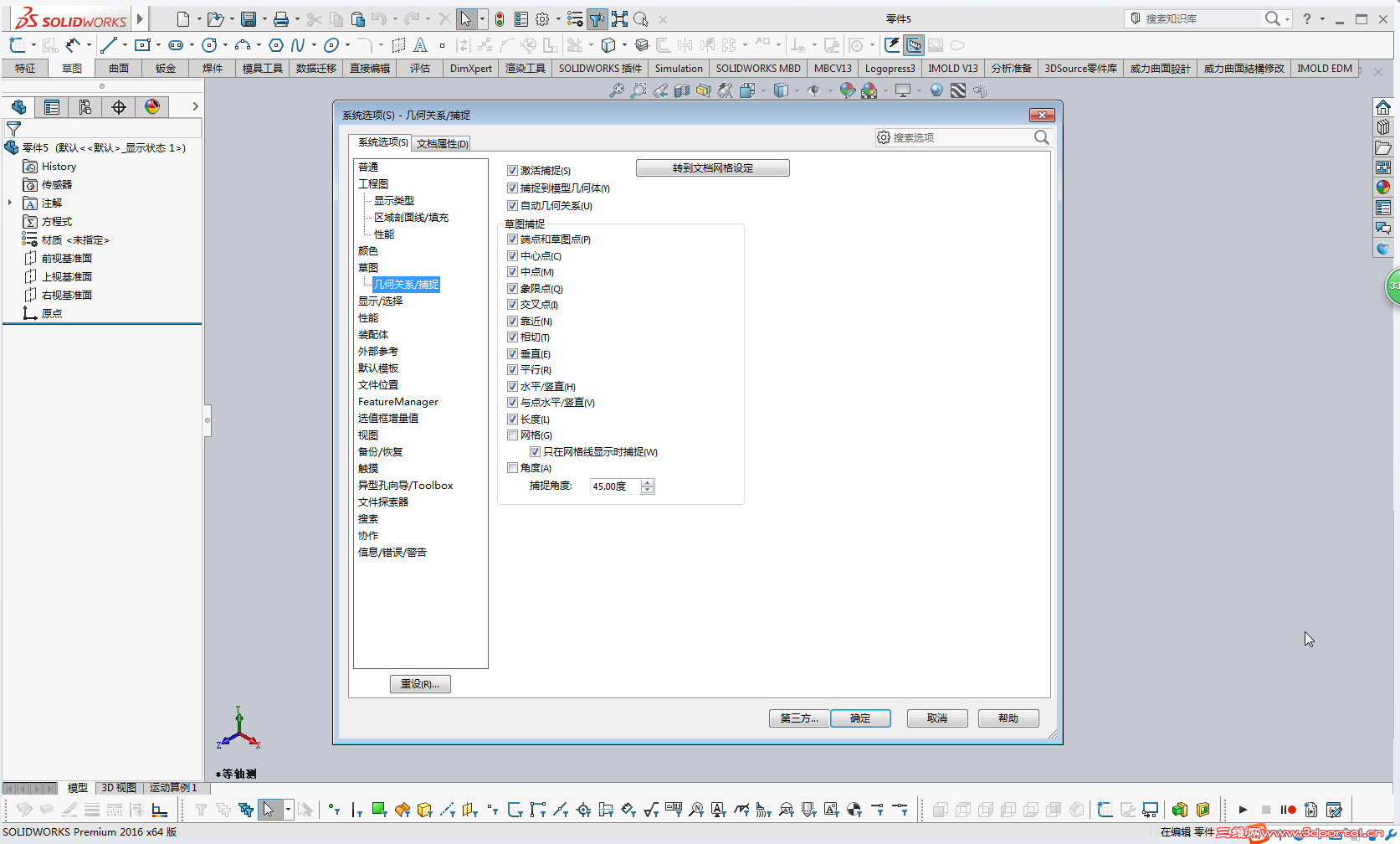The width and height of the screenshot is (1400, 844).
Task: Open the DimXpertManager tab icon
Action: [119, 107]
